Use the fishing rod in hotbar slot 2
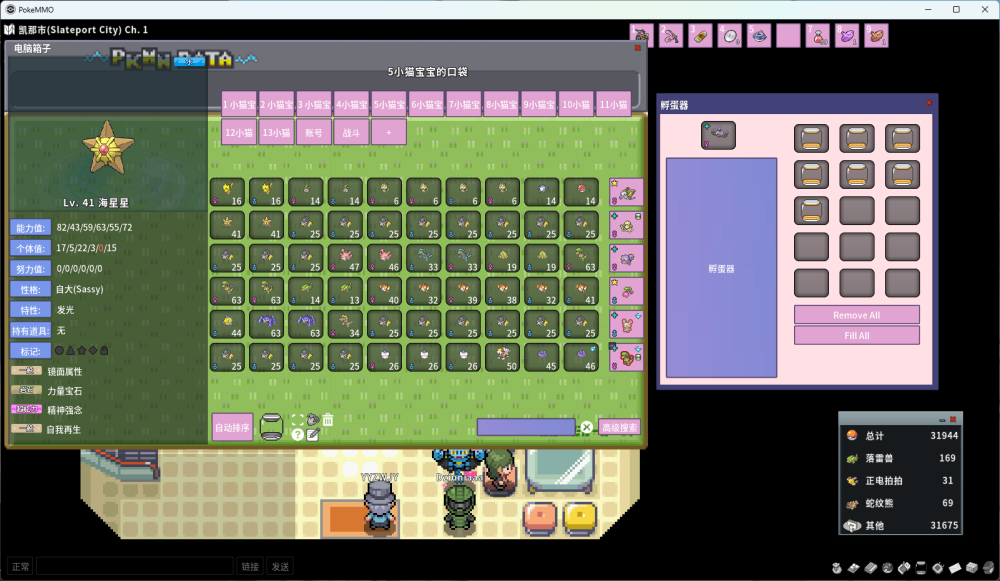 click(671, 36)
